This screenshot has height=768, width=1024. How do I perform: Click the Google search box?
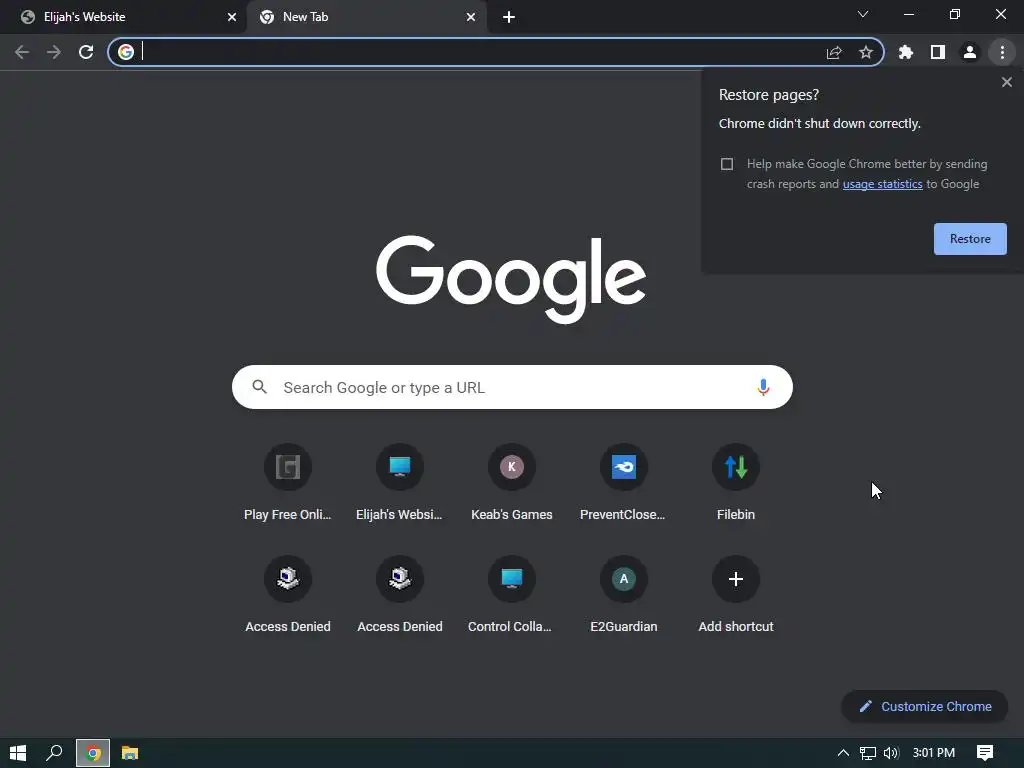point(512,387)
